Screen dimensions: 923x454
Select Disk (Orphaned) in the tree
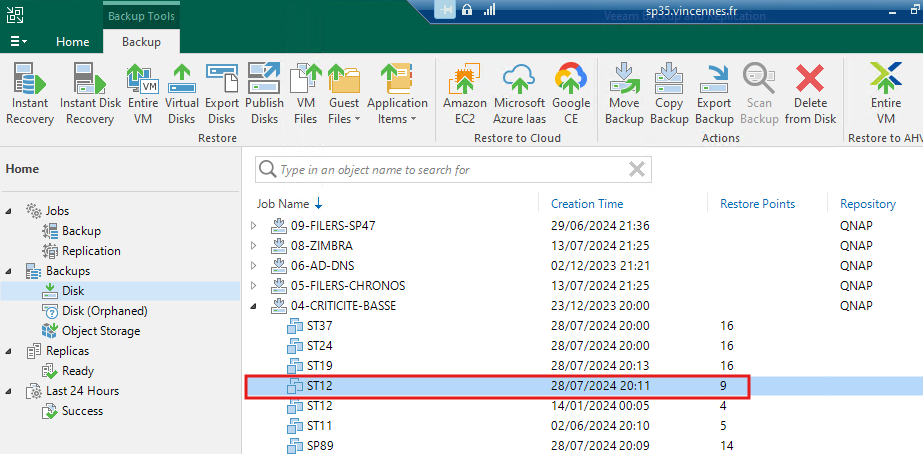(x=105, y=311)
